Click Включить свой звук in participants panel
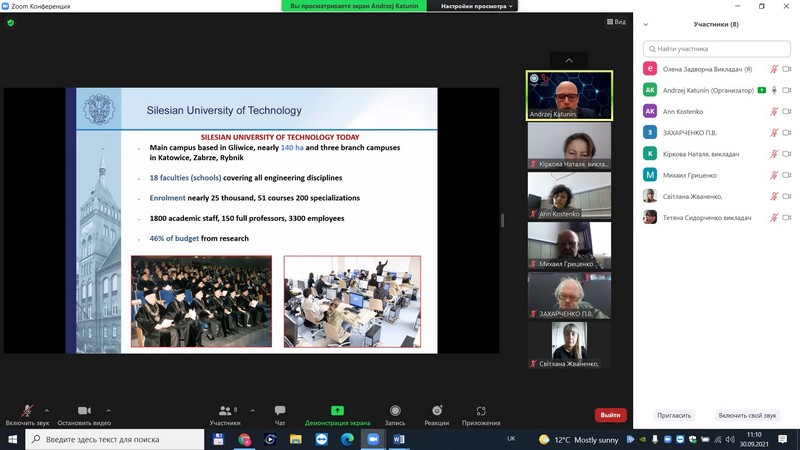 pyautogui.click(x=747, y=415)
